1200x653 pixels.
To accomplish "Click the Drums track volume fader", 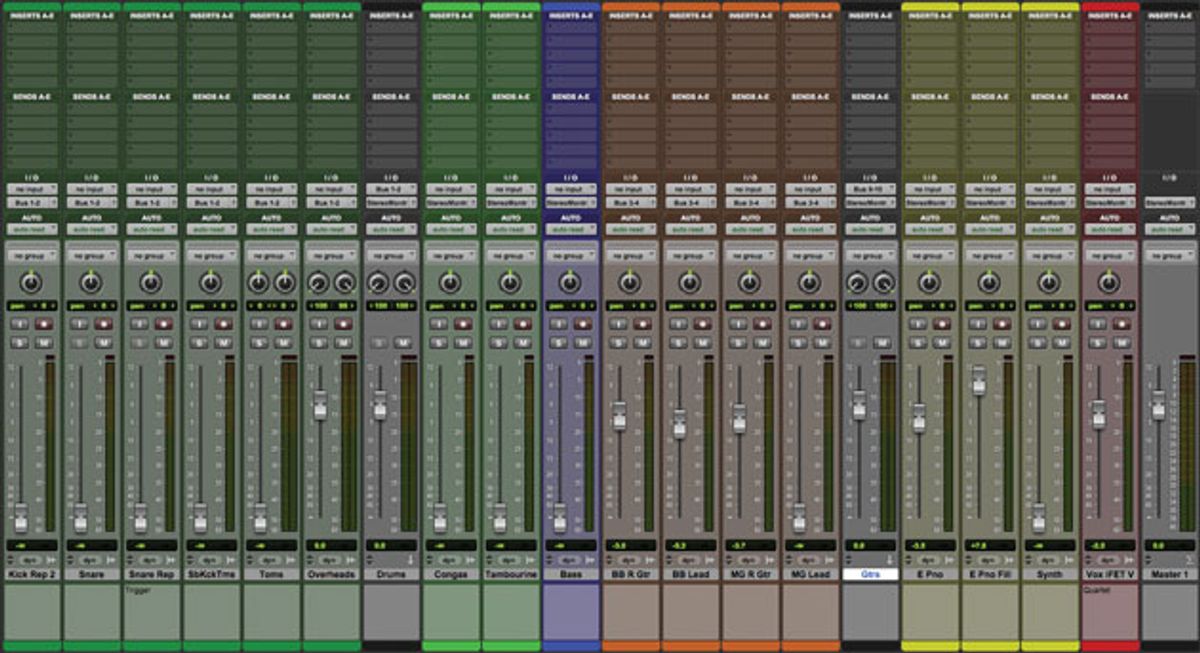I will tap(380, 404).
